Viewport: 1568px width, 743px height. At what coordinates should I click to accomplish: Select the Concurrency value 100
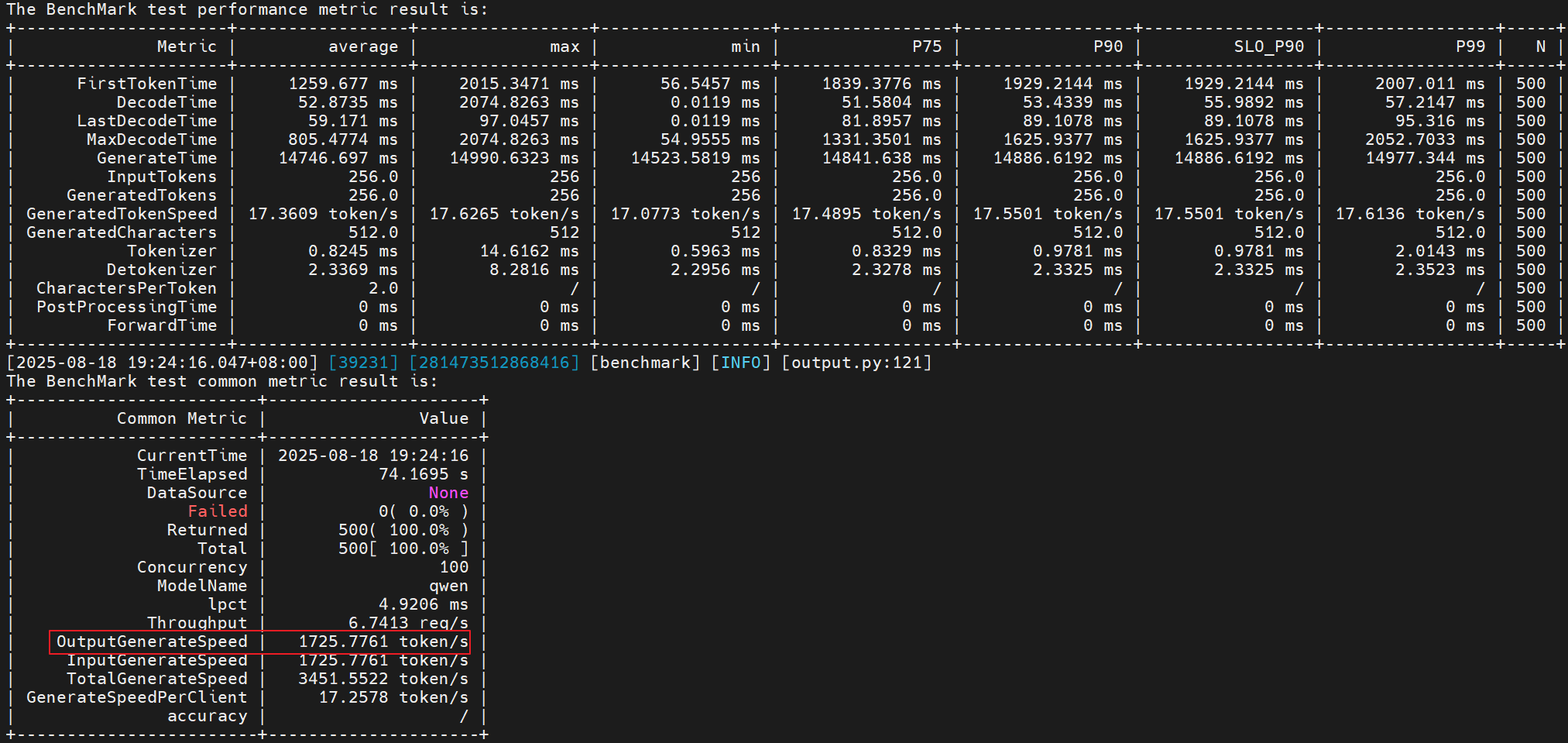pos(454,567)
